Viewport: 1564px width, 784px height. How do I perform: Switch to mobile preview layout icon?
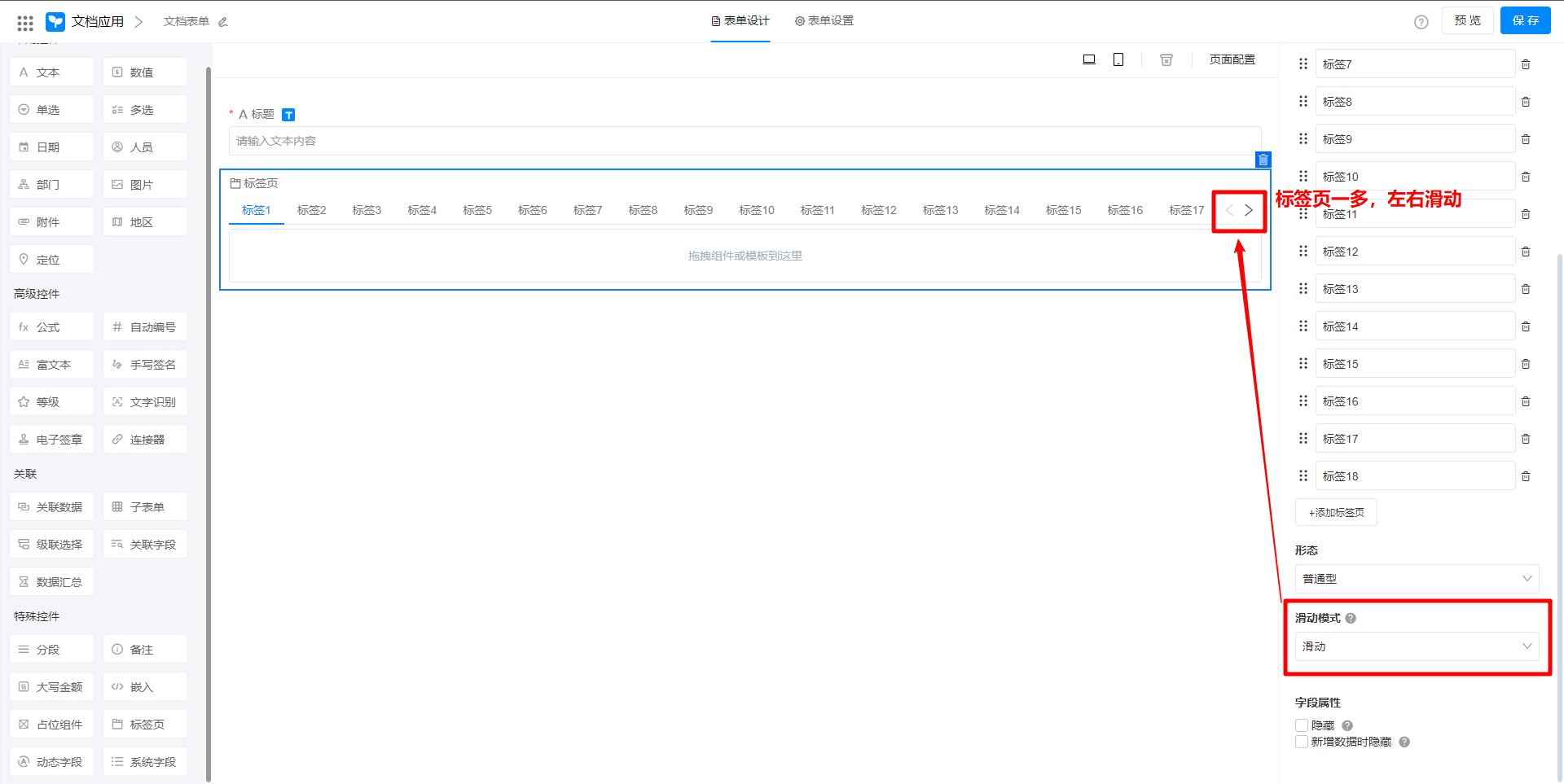1118,59
